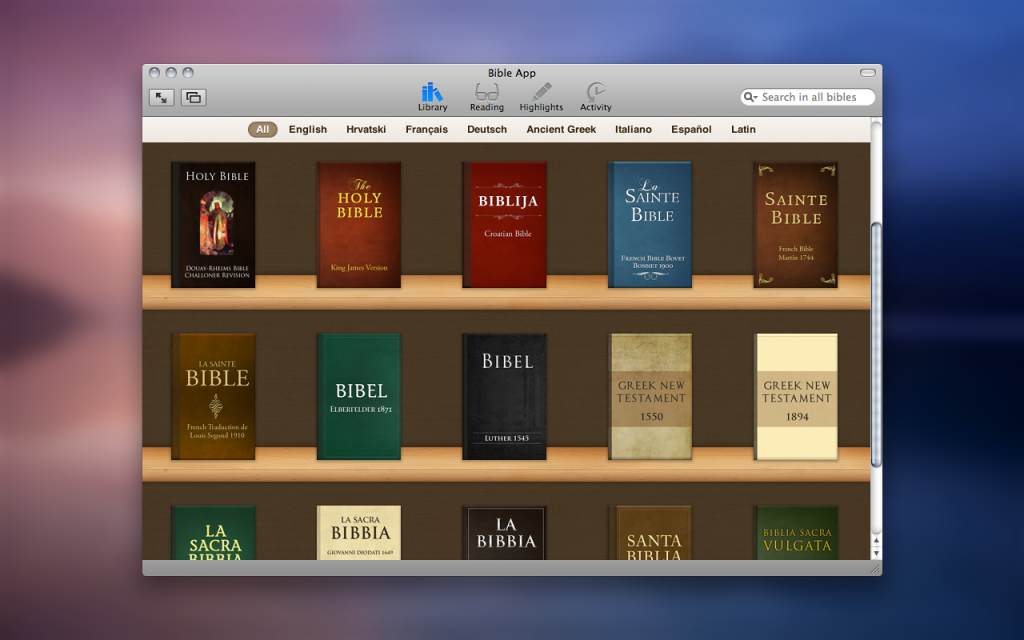Open La Sainte Bible Bovet Bonnet 1900
The image size is (1024, 640).
coord(650,225)
